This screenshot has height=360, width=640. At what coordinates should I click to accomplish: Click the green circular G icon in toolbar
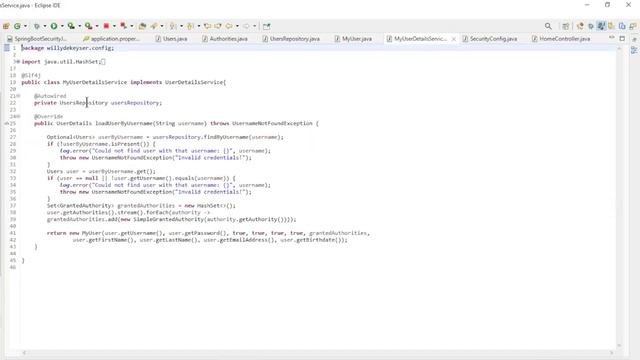click(17, 26)
